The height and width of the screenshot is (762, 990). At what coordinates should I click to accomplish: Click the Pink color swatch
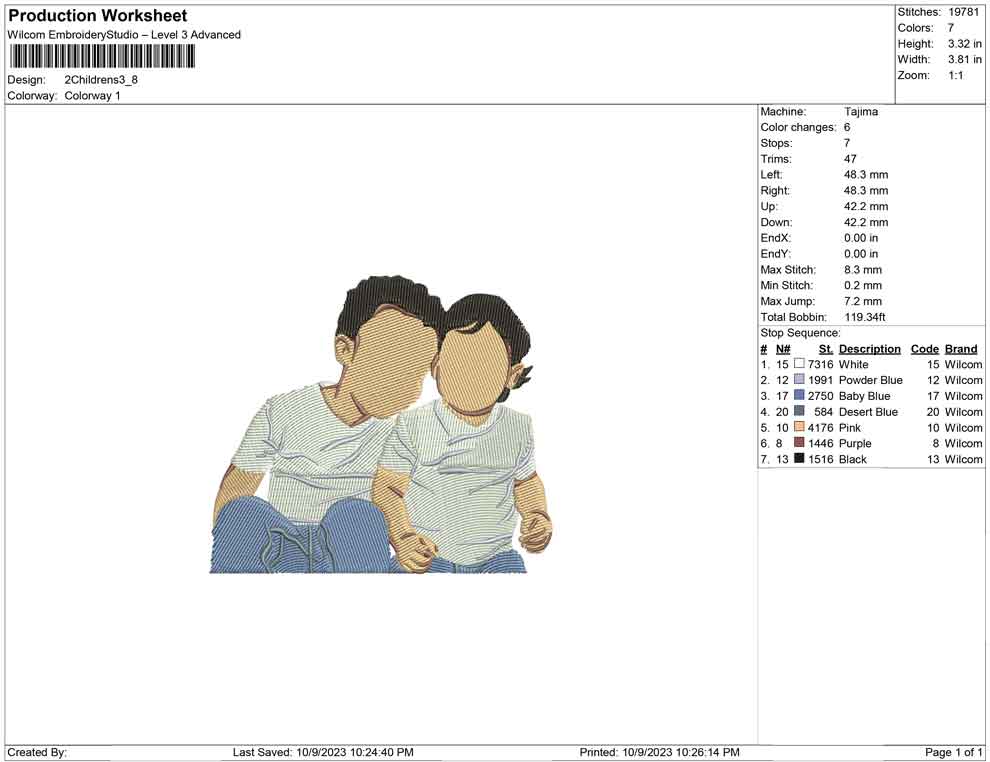(x=799, y=427)
